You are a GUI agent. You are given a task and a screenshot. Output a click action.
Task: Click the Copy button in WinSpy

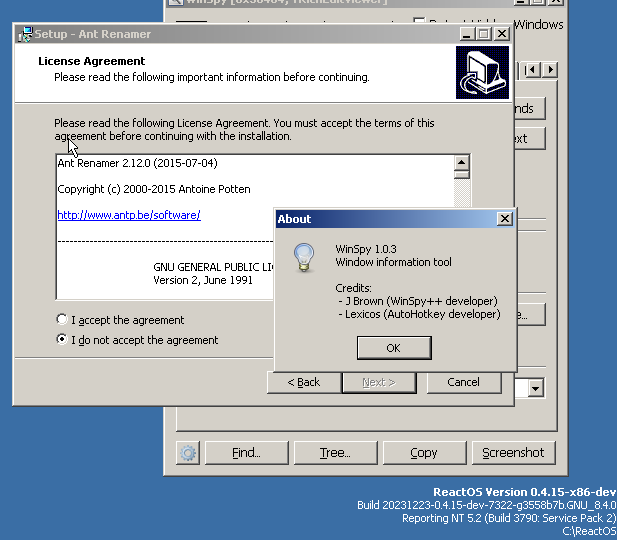(x=424, y=453)
